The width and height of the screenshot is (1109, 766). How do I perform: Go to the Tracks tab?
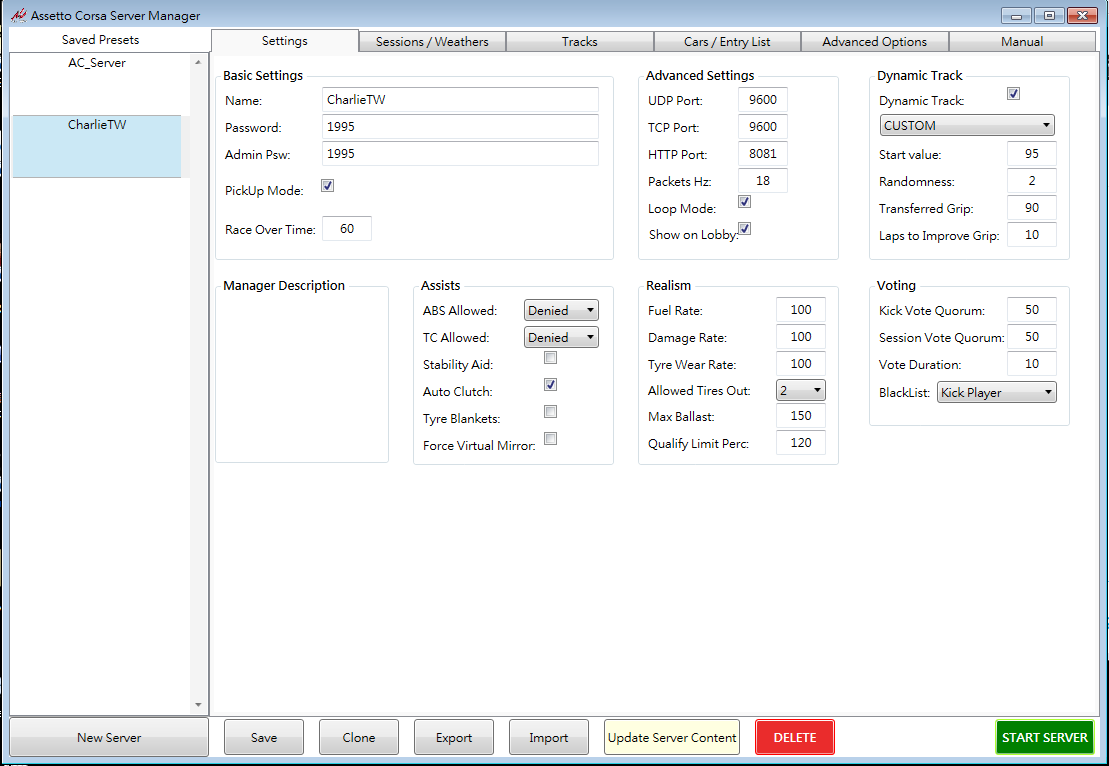(x=579, y=42)
